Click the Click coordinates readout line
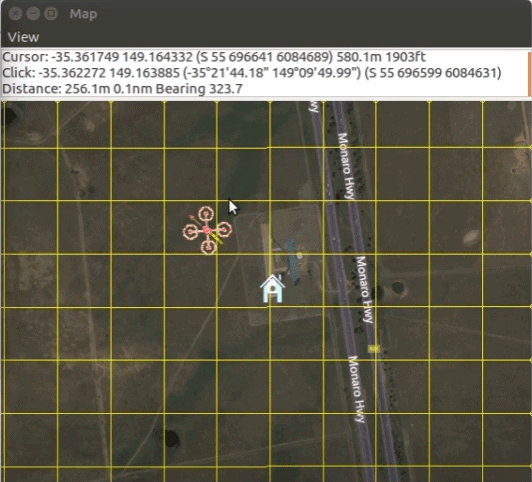The image size is (532, 482). [x=251, y=73]
